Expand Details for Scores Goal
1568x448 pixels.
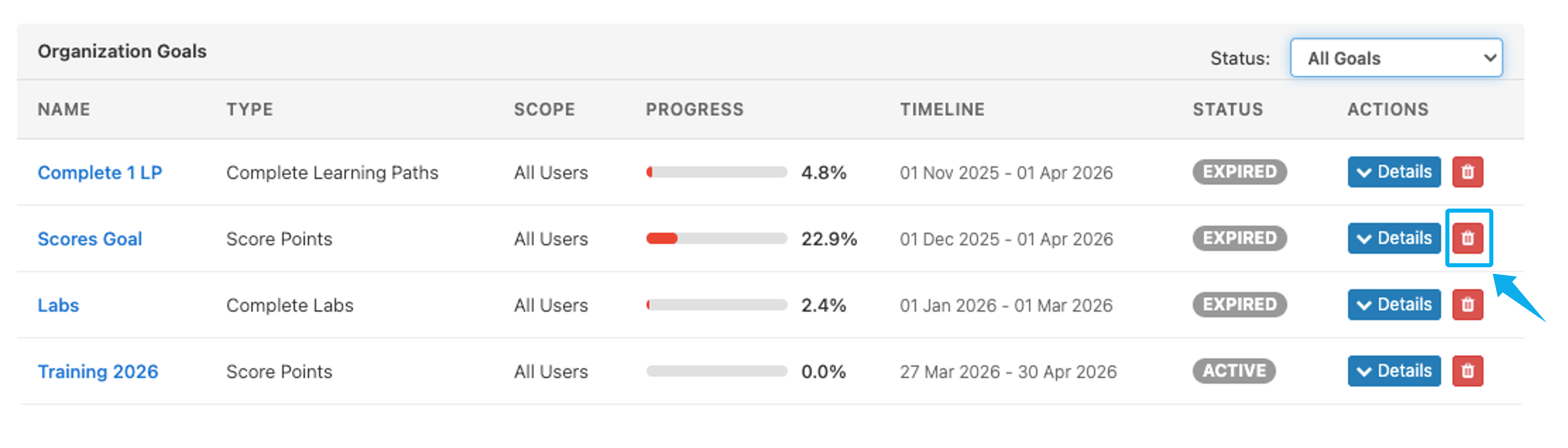[x=1393, y=238]
